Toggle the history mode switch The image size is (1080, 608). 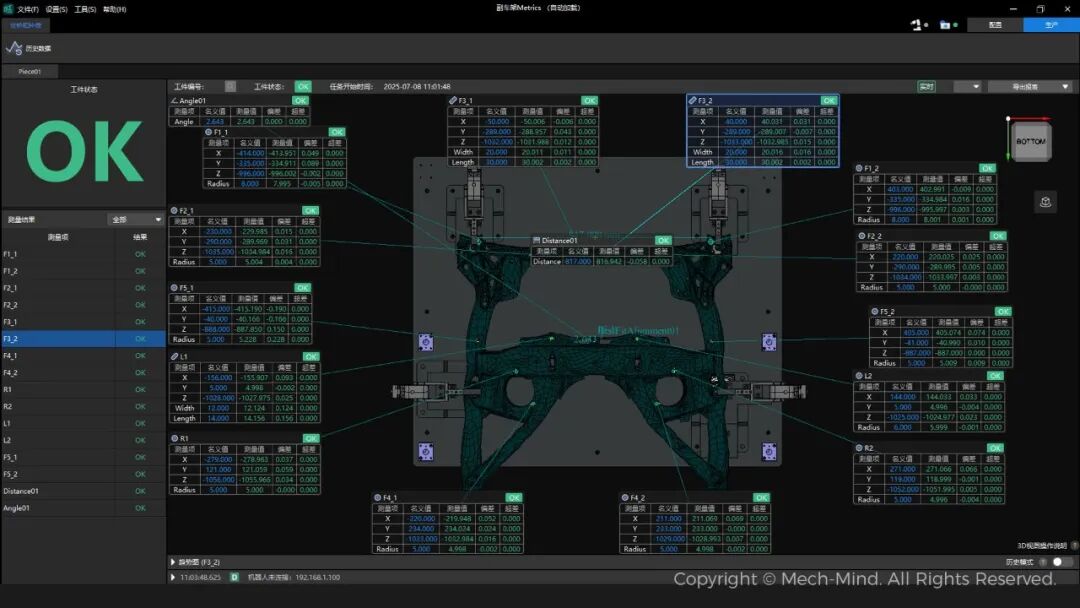[x=1062, y=562]
